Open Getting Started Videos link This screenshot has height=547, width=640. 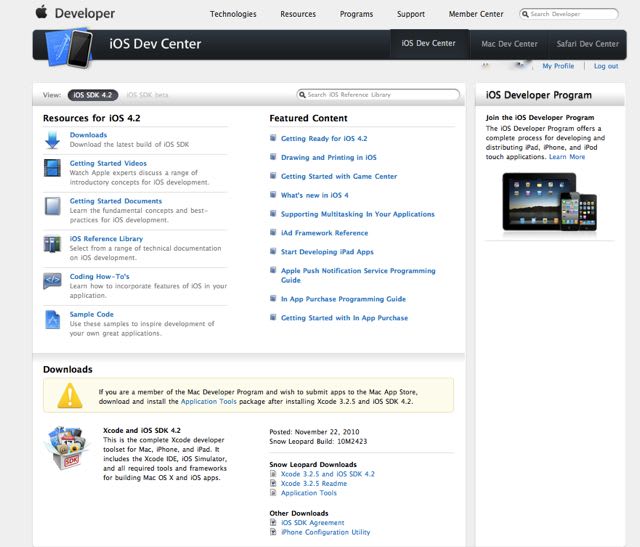[108, 163]
